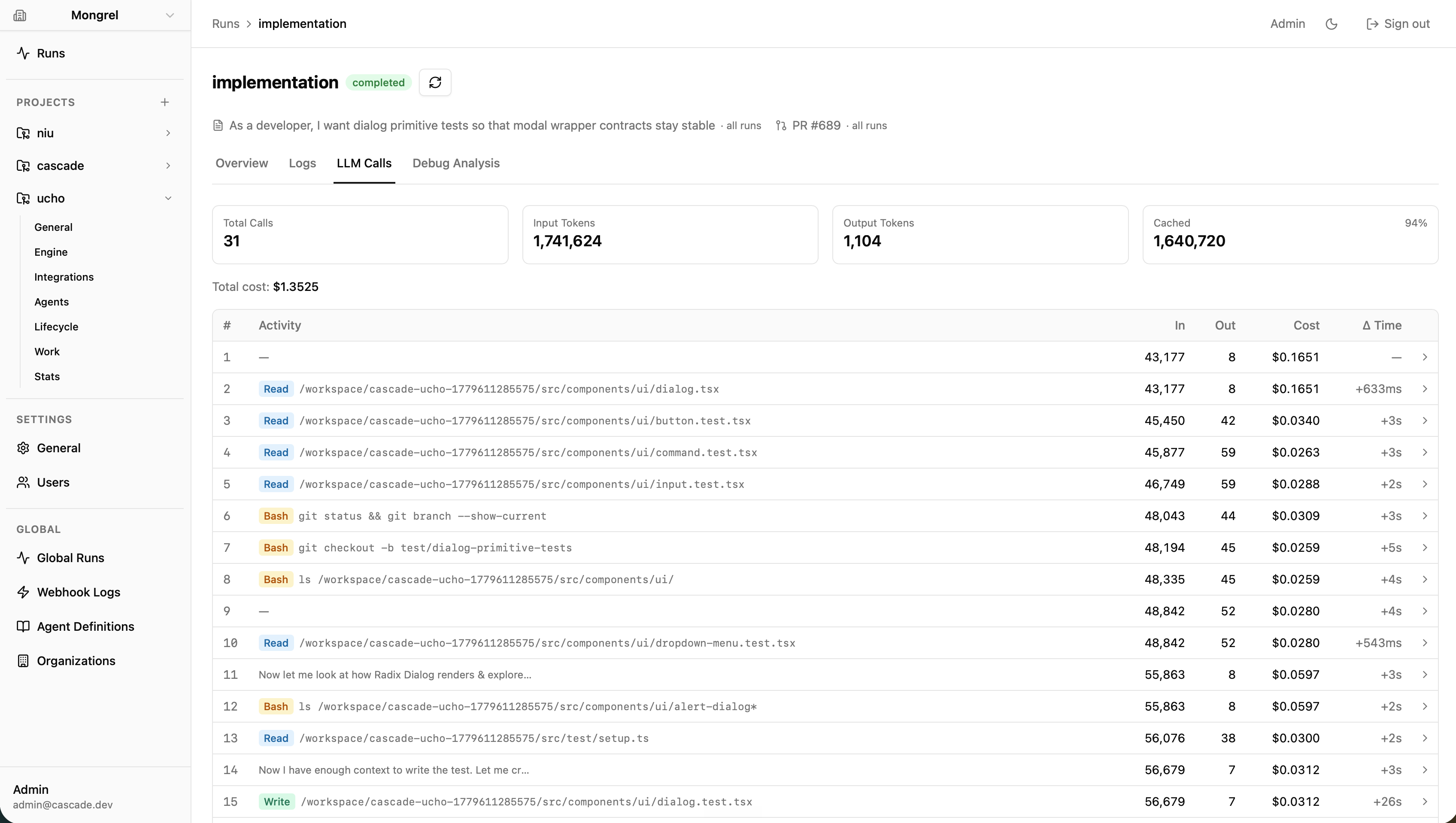The height and width of the screenshot is (823, 1456).
Task: Click the refresh icon next to completed badge
Action: tap(435, 82)
